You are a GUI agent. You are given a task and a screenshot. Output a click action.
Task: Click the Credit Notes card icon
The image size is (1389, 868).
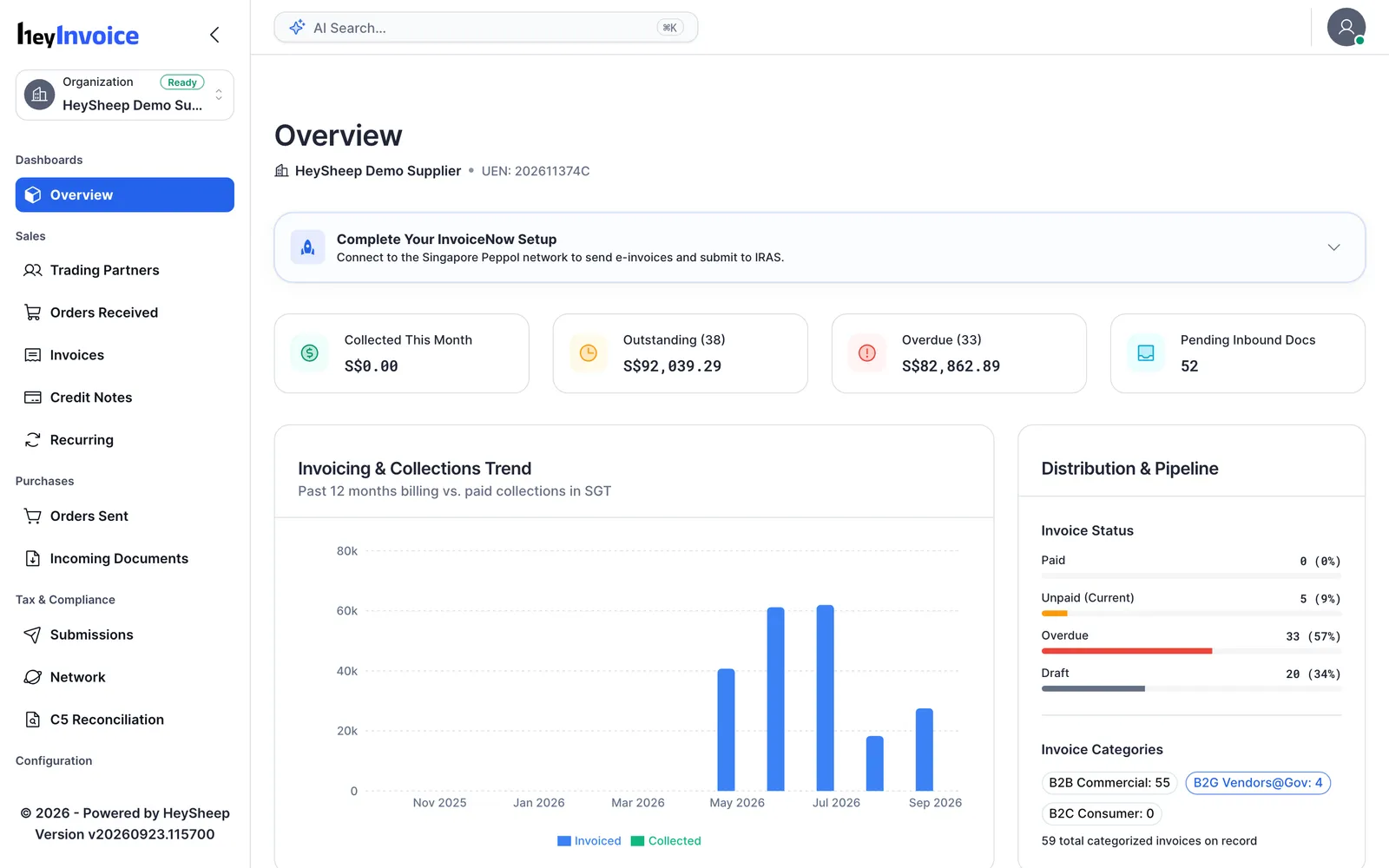tap(33, 398)
